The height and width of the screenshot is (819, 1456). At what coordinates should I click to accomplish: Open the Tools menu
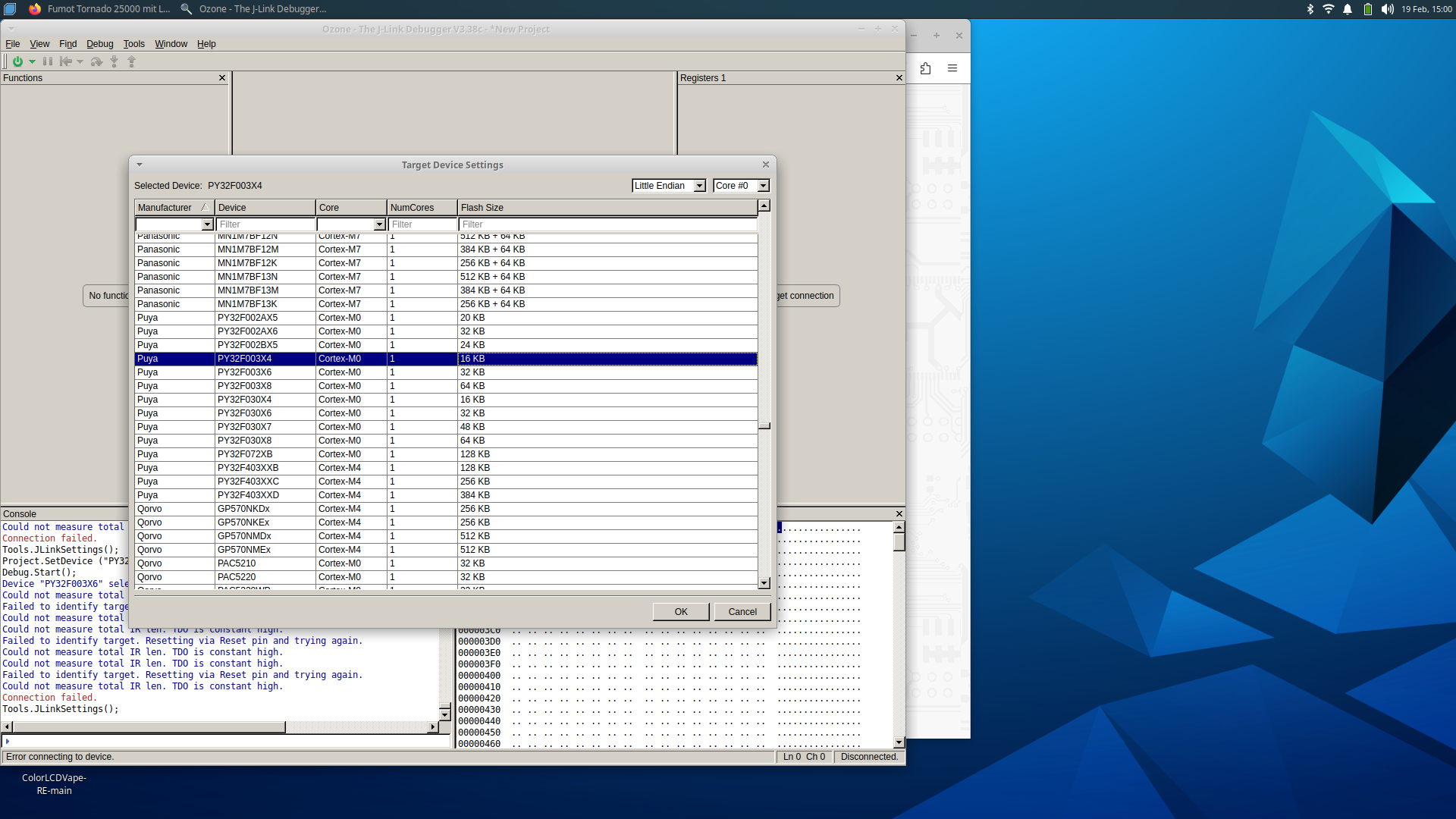pos(133,44)
